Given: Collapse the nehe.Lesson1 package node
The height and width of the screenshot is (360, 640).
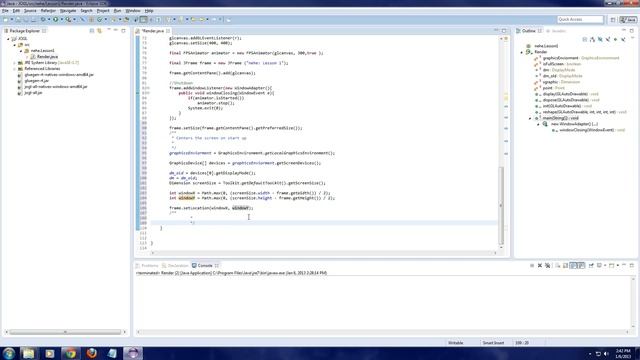Looking at the screenshot, I should [x=21, y=51].
